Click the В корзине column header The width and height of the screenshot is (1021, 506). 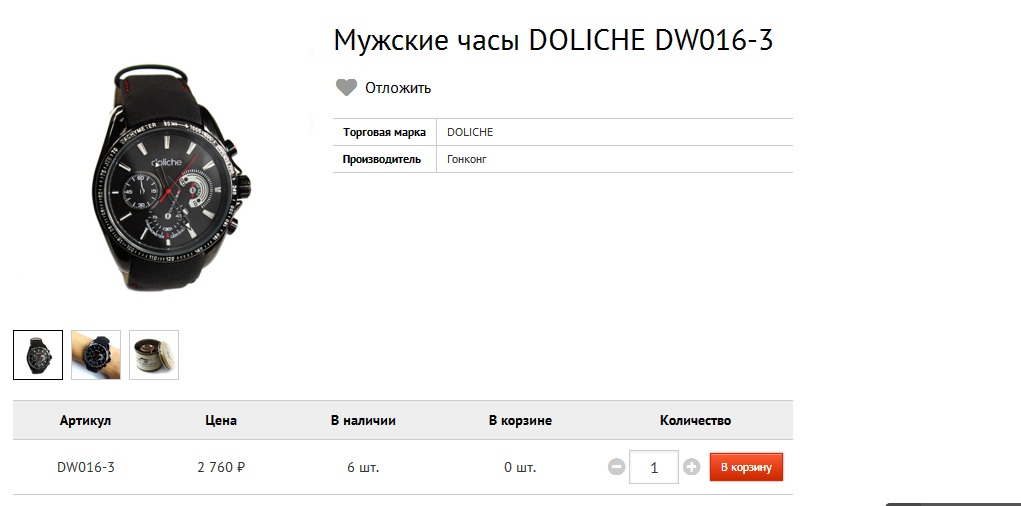pos(520,420)
